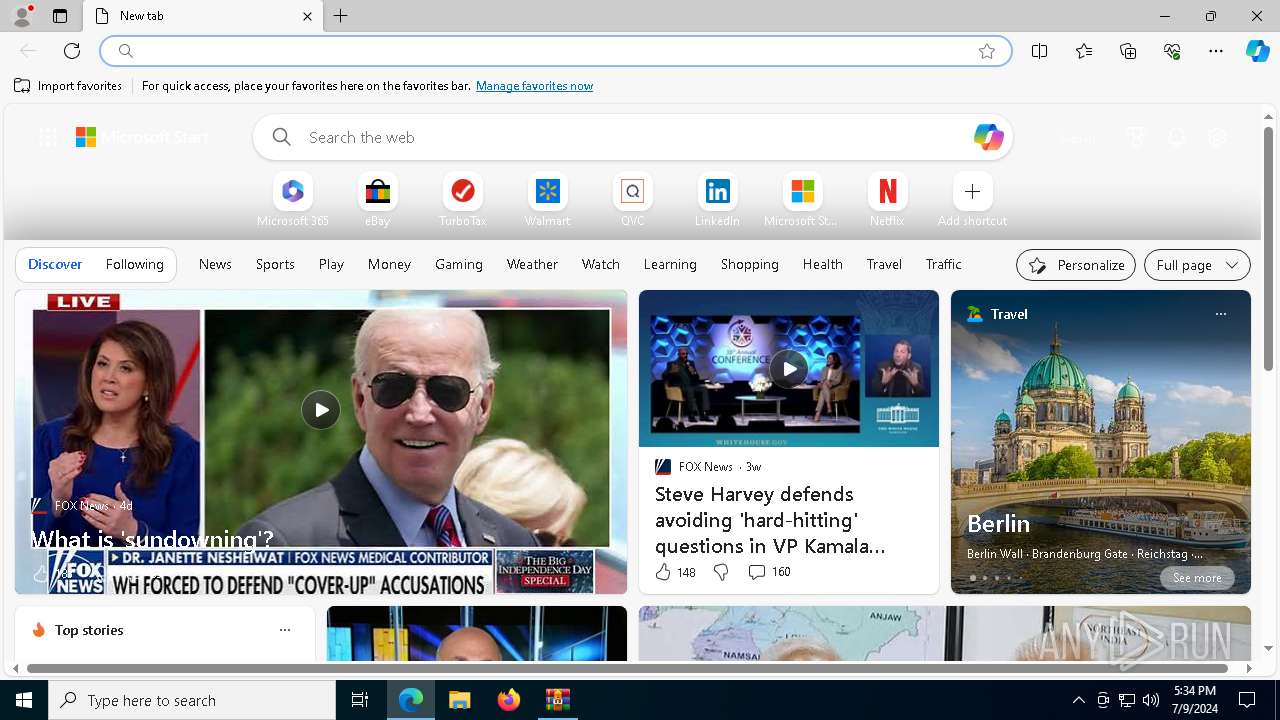The image size is (1280, 720).
Task: Add this page to favorites star
Action: pos(987,51)
